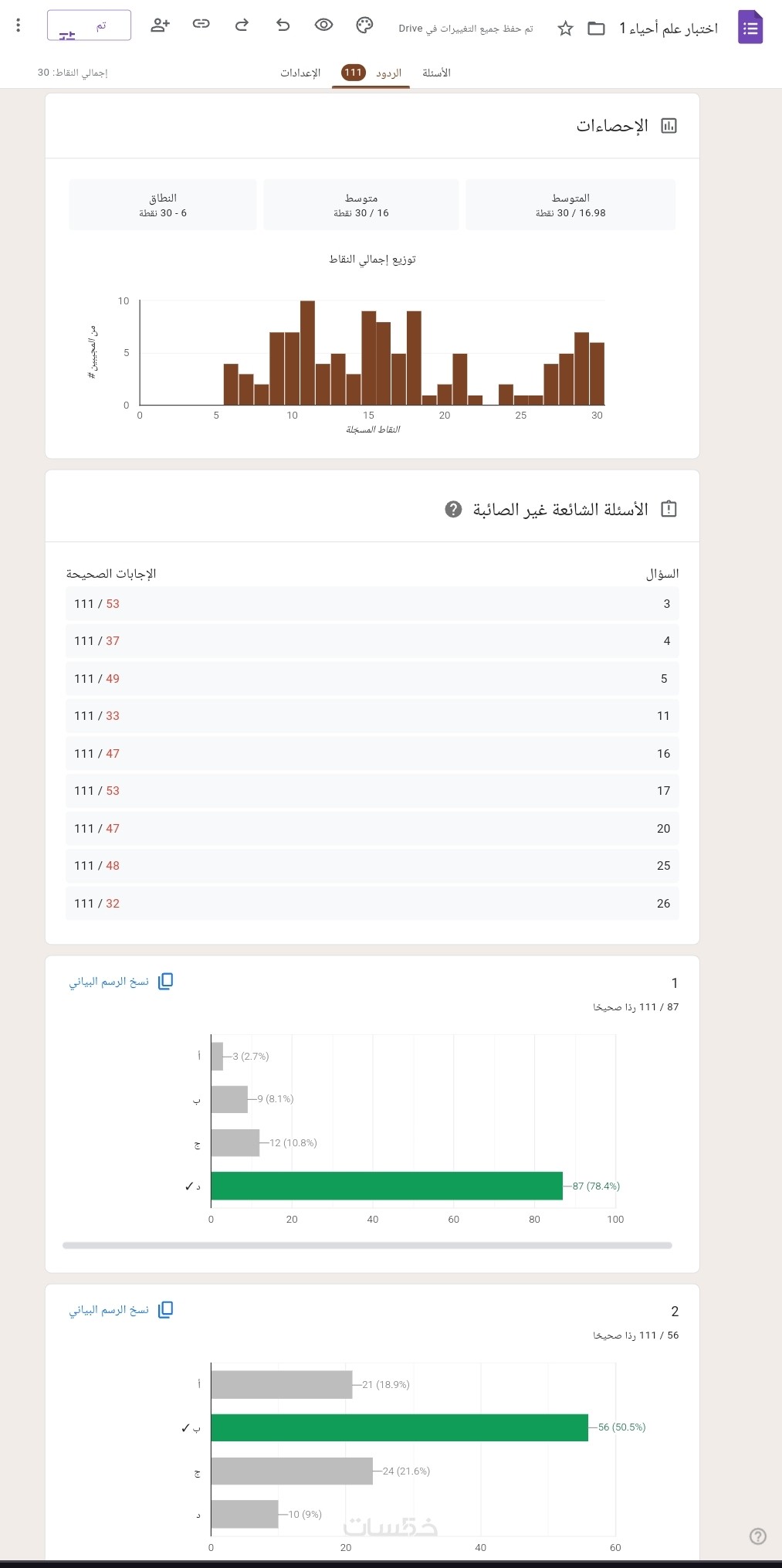Click the move to folder icon
Screen dimensions: 782x1568
pyautogui.click(x=596, y=29)
